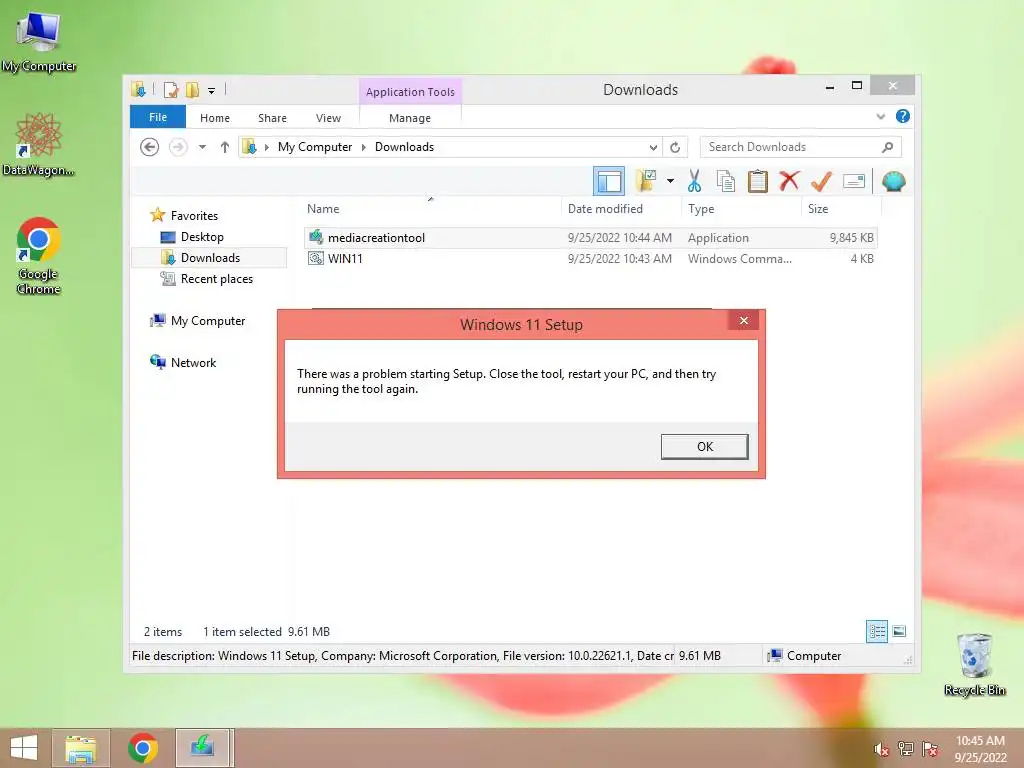Open the recent locations dropdown arrow
1024x768 pixels.
(202, 147)
